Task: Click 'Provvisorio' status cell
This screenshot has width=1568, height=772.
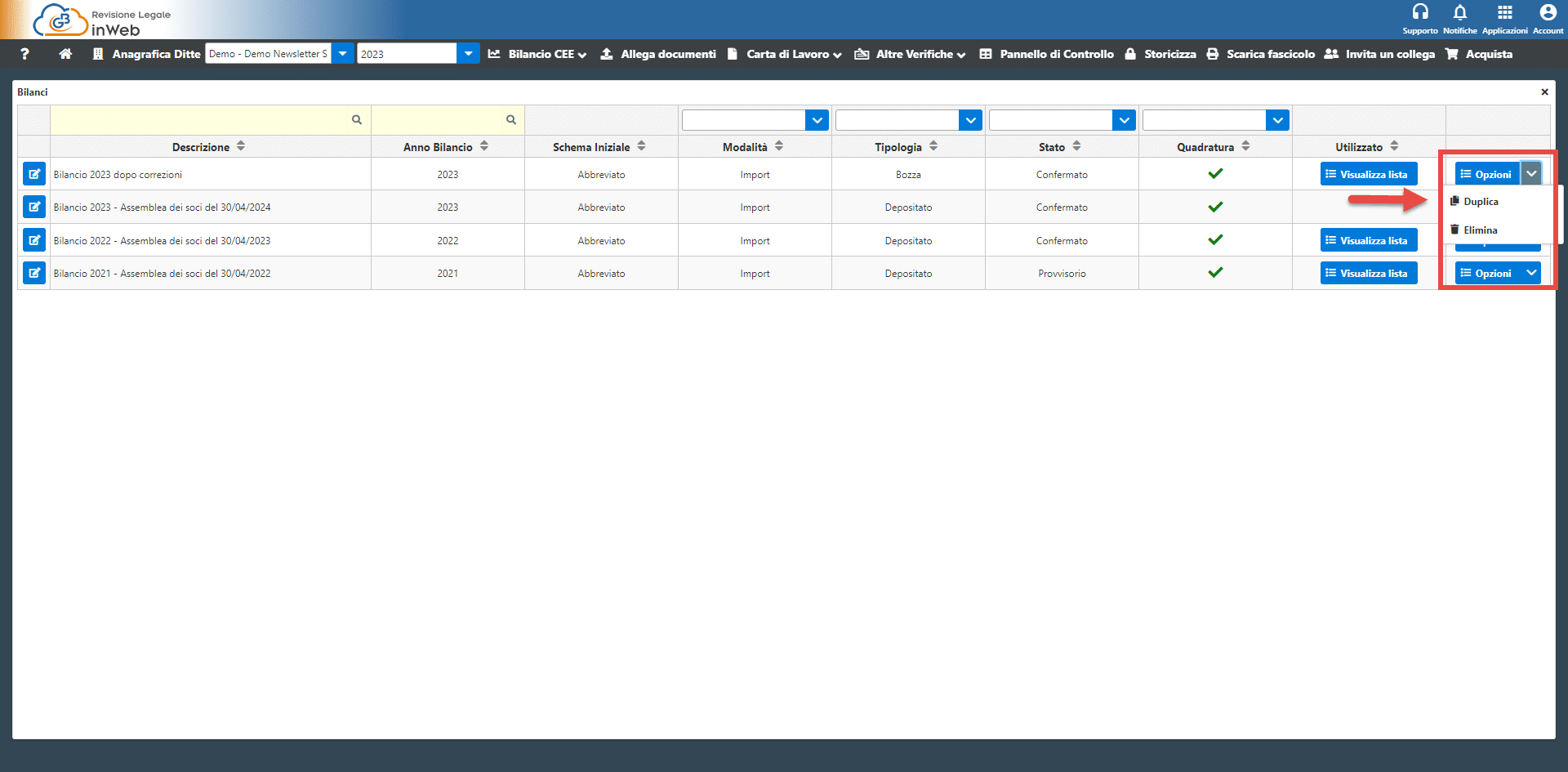Action: (1062, 274)
